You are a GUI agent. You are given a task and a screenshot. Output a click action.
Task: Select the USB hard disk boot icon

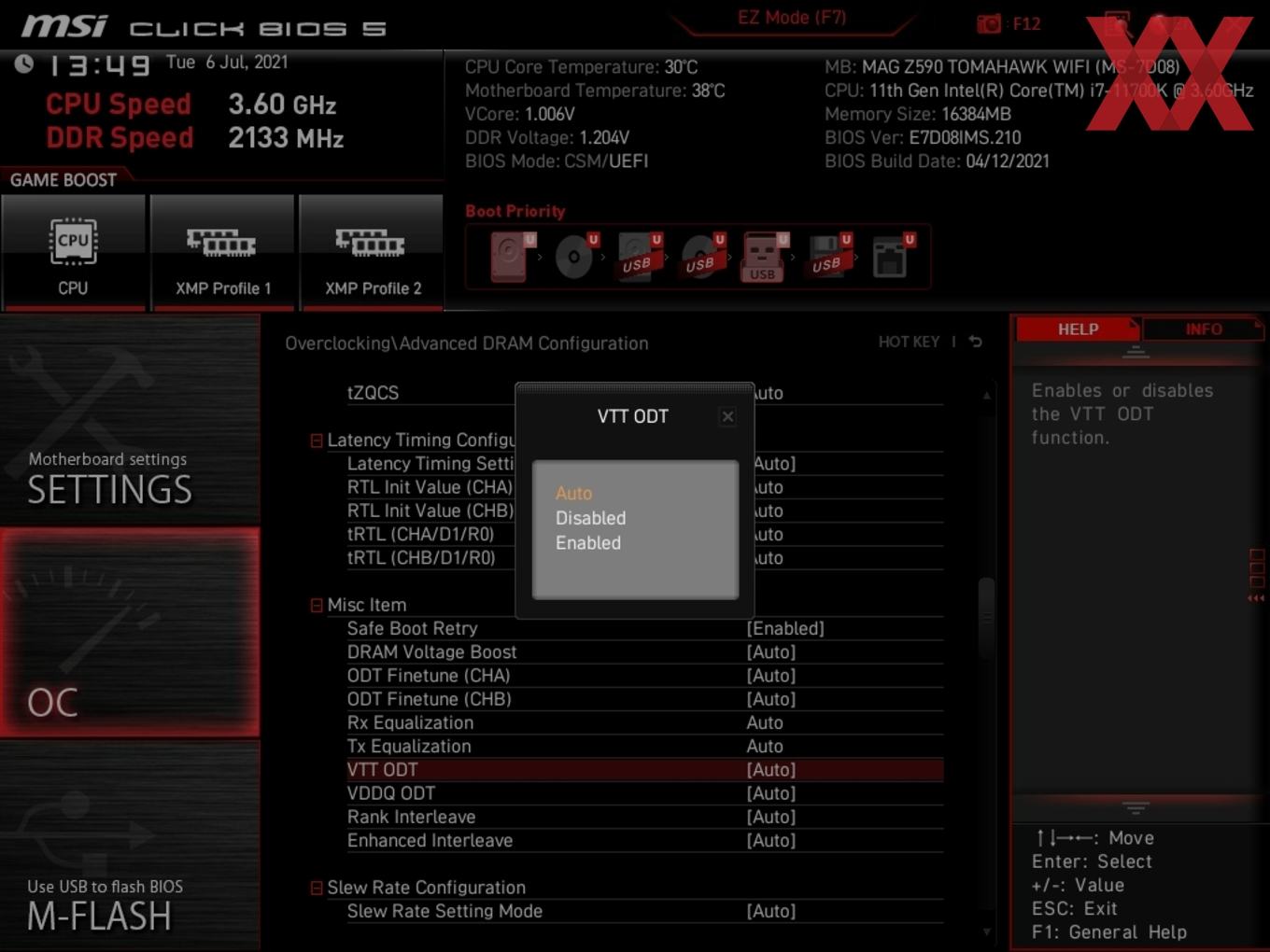639,256
